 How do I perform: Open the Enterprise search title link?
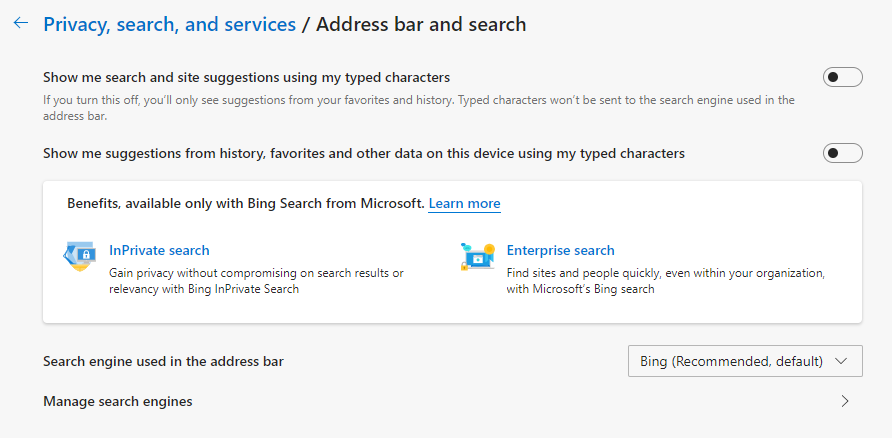[x=560, y=251]
